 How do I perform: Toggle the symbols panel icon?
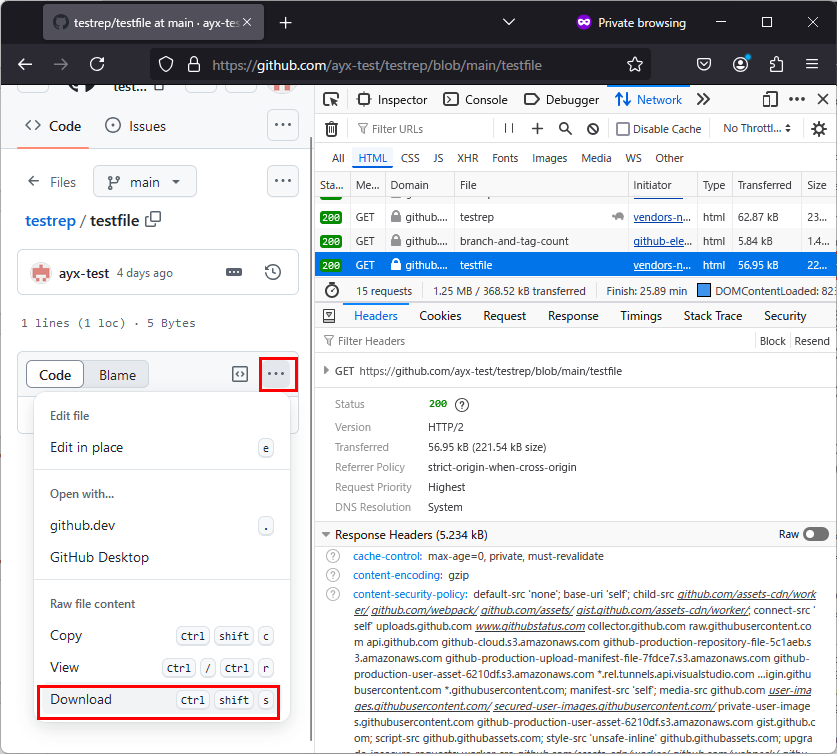tap(240, 375)
